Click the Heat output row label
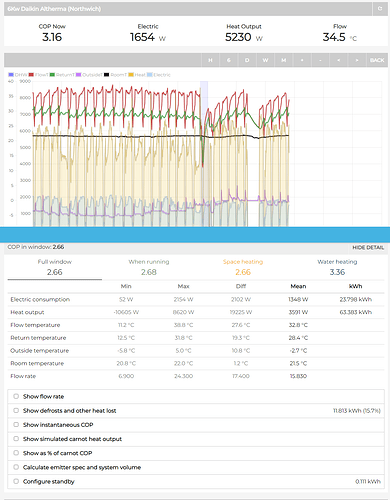Image resolution: width=390 pixels, height=500 pixels. (x=27, y=312)
